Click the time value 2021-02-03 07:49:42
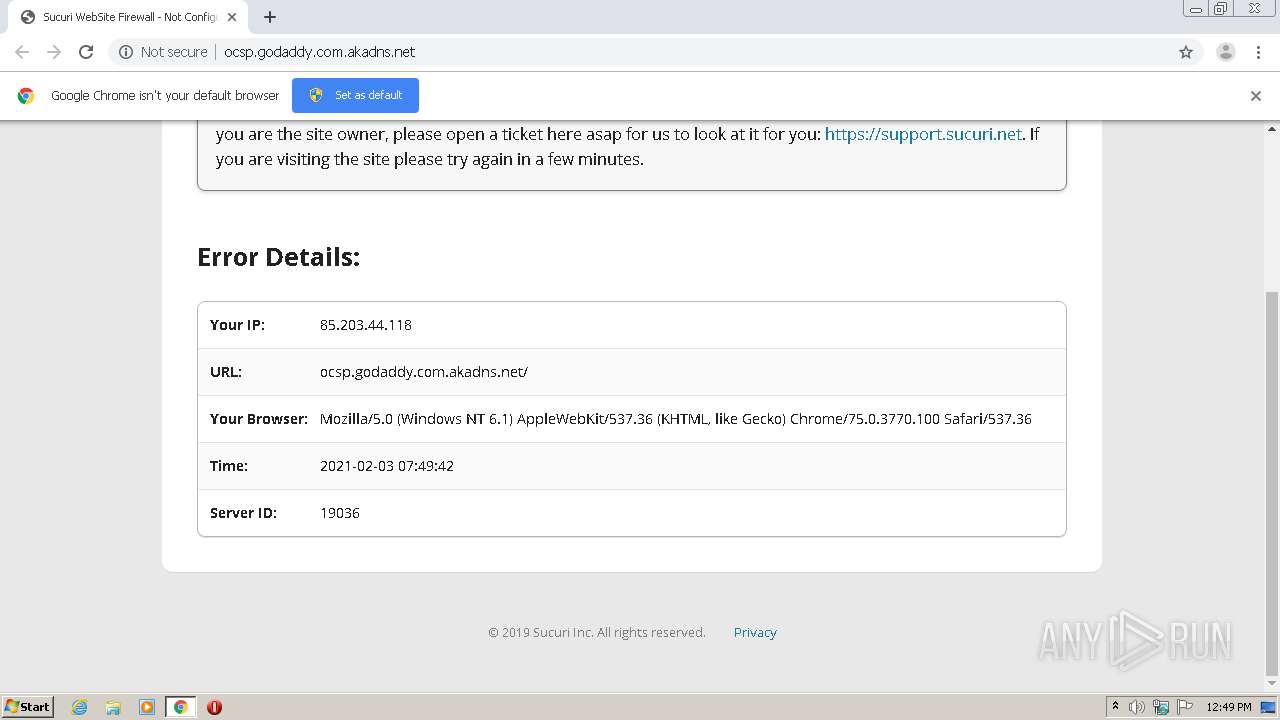 (x=387, y=466)
